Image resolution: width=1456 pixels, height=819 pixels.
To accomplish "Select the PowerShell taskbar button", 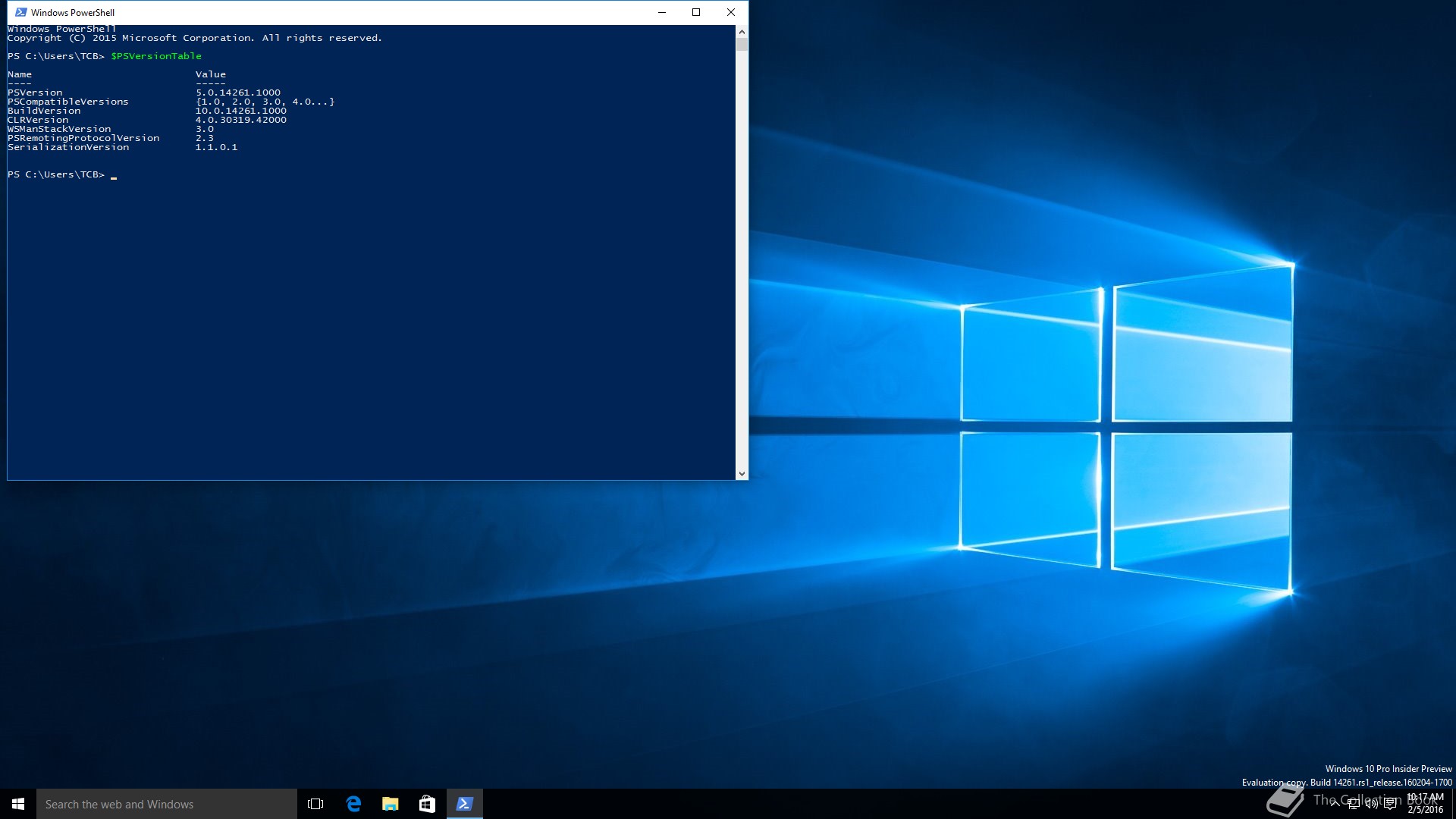I will 465,804.
